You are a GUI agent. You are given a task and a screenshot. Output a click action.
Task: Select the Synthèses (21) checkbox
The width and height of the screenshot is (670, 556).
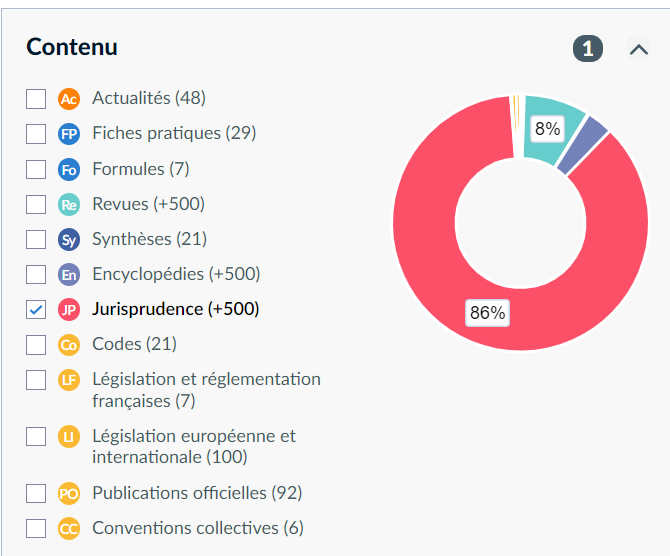36,239
